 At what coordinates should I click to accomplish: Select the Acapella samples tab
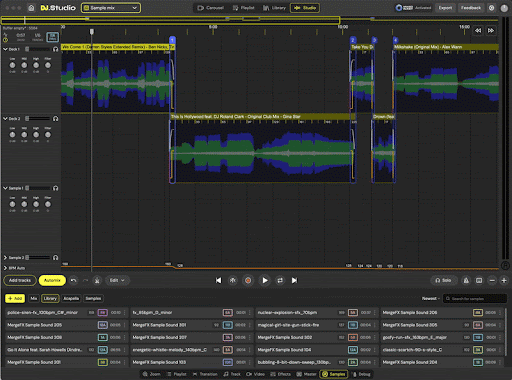[x=71, y=298]
